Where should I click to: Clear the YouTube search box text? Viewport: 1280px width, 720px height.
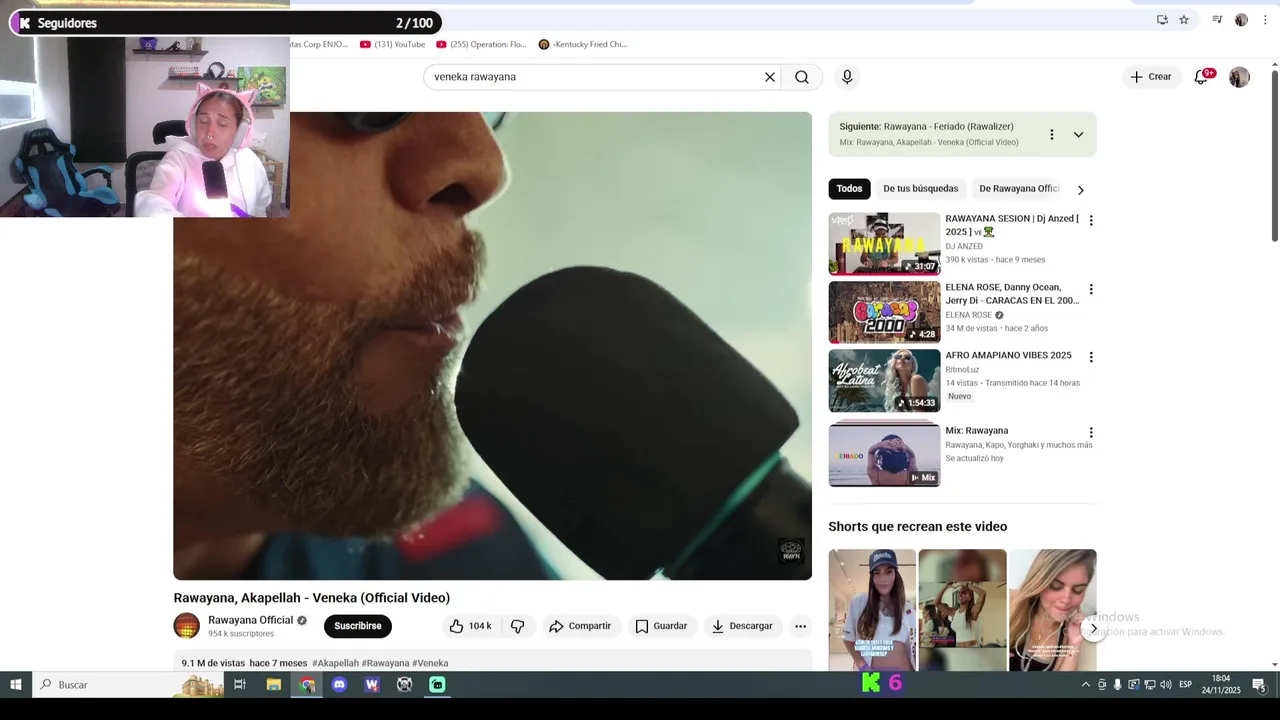click(x=770, y=77)
